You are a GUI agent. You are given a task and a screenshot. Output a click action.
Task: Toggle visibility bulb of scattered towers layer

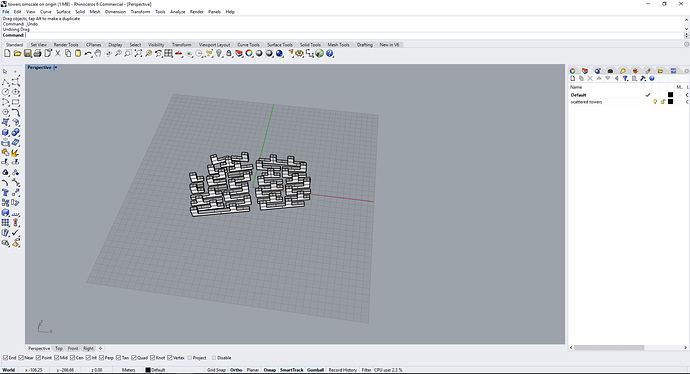click(x=655, y=102)
